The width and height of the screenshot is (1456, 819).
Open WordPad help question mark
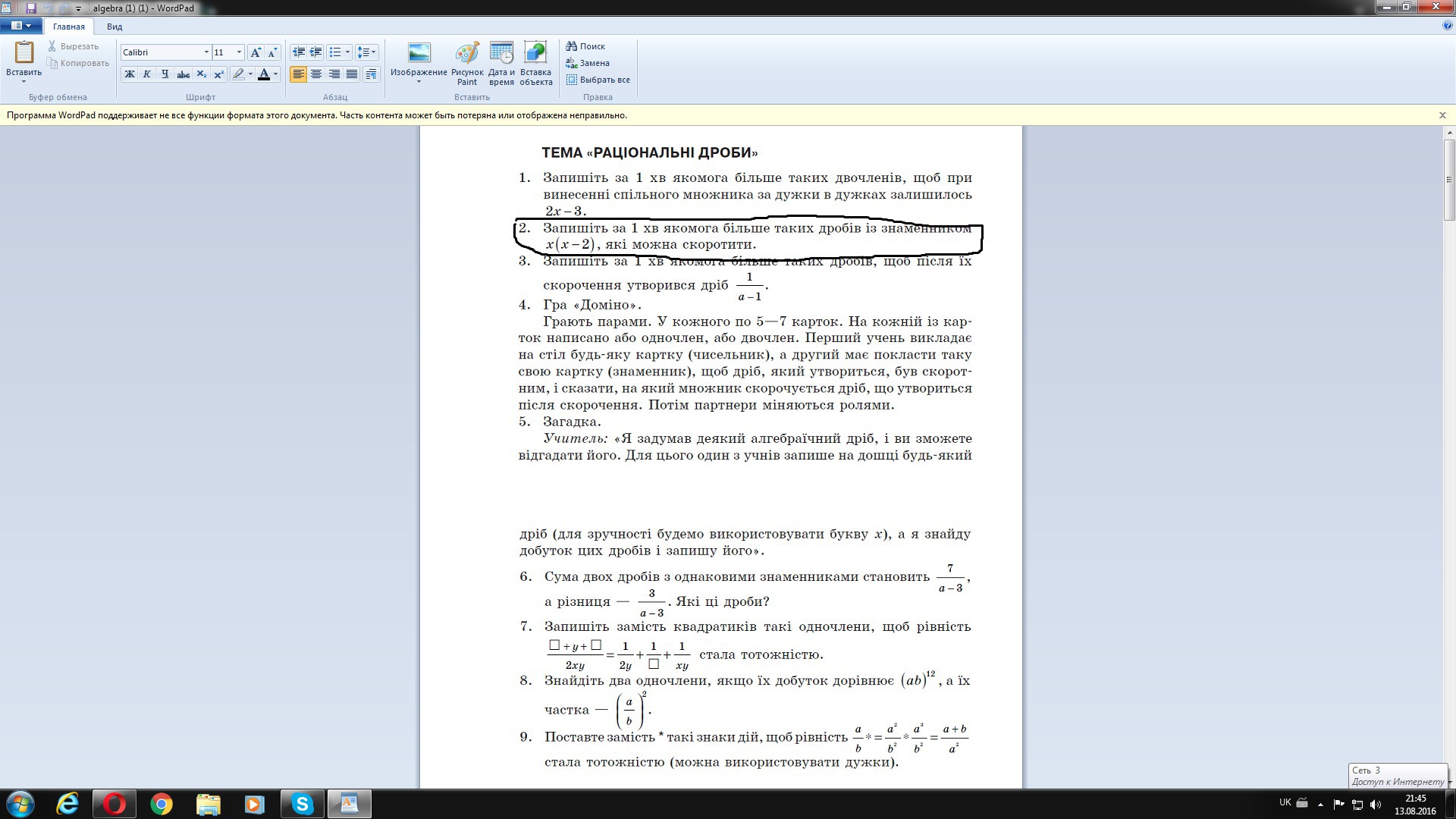tap(1448, 26)
